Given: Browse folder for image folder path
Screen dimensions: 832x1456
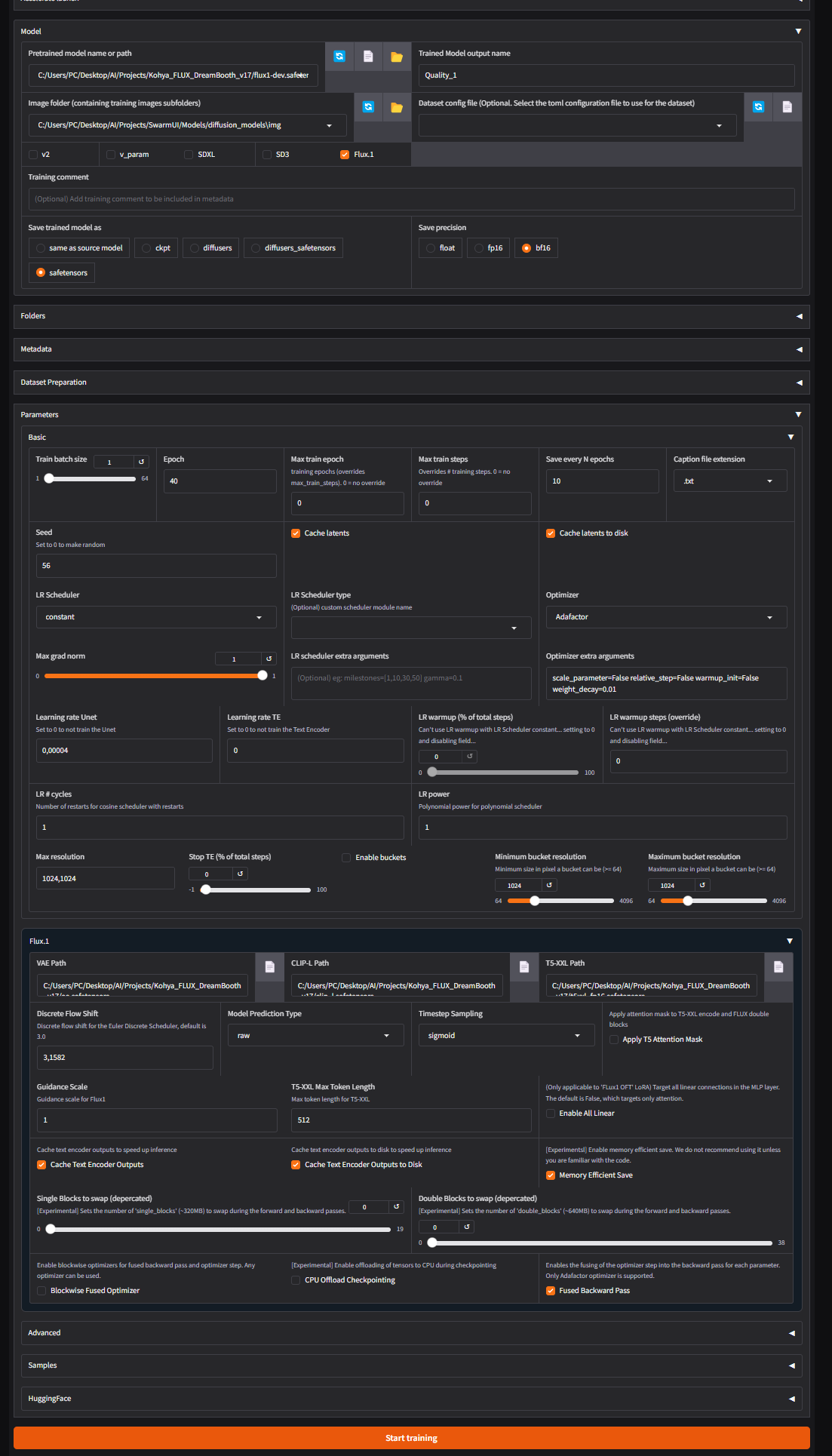Looking at the screenshot, I should (x=397, y=107).
